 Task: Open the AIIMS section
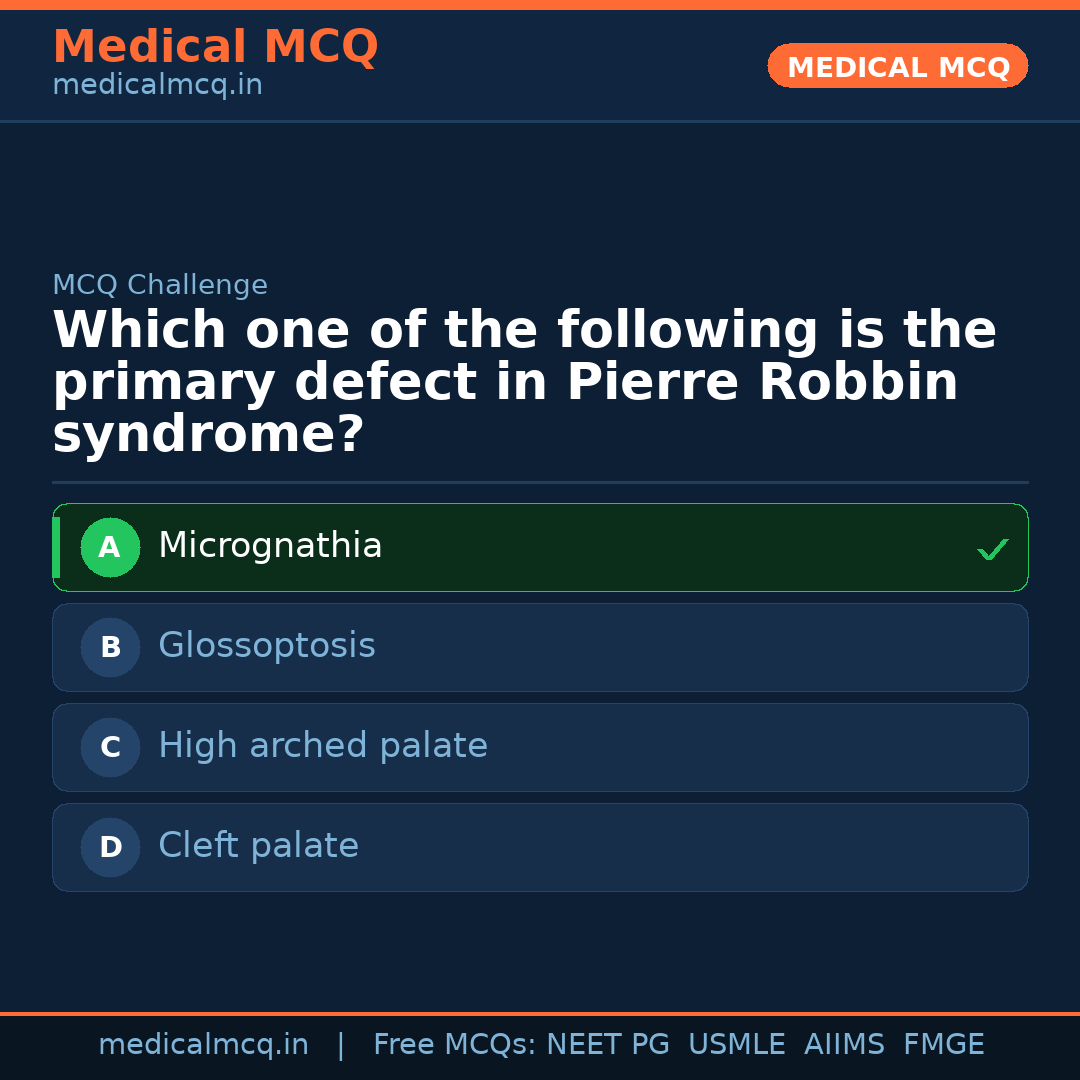[845, 1044]
